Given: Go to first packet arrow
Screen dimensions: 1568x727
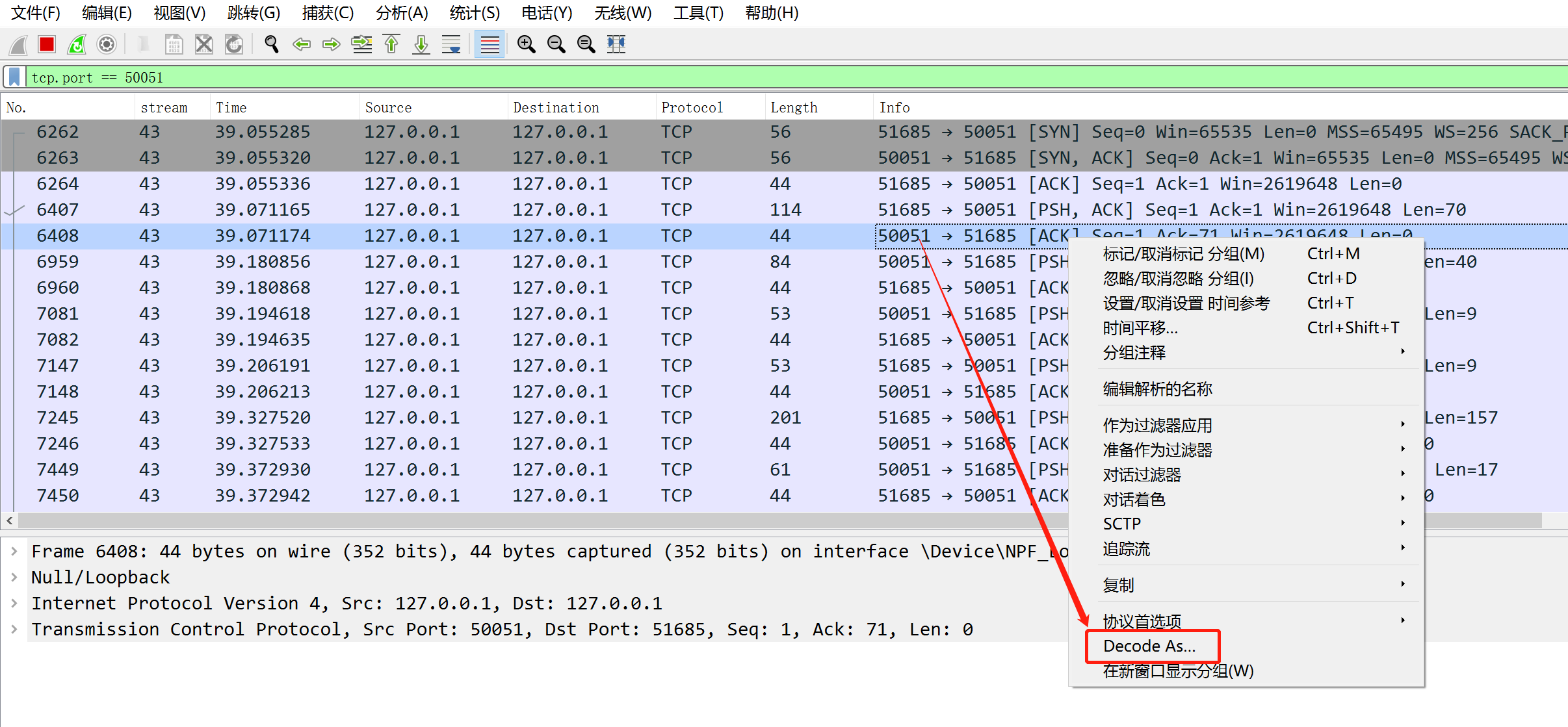Looking at the screenshot, I should click(391, 44).
